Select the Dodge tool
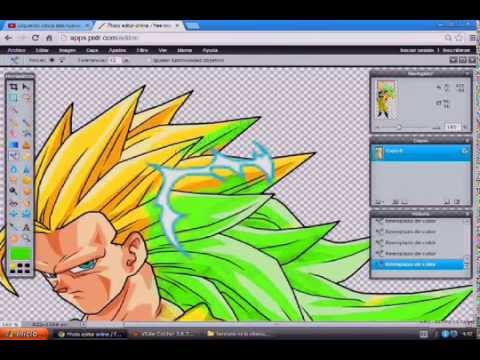 point(13,191)
